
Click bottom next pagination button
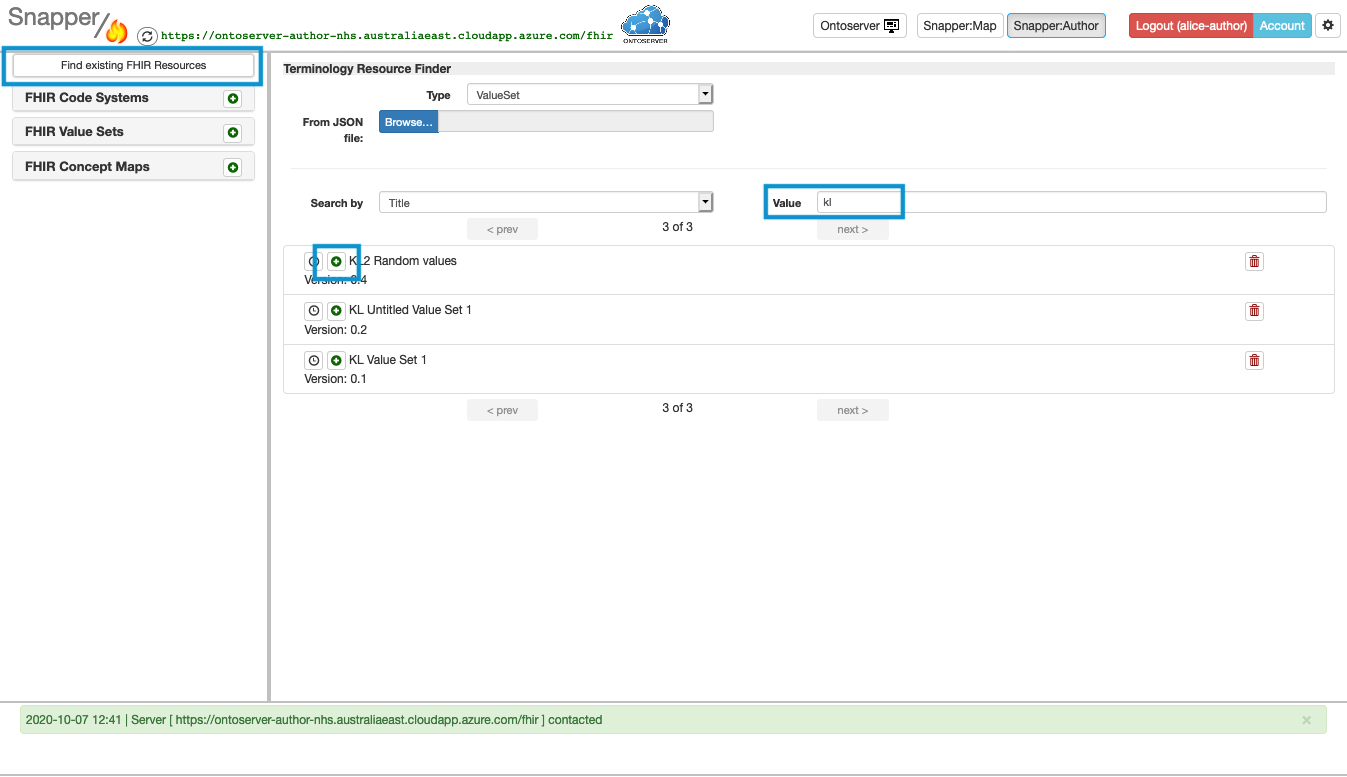click(x=852, y=410)
